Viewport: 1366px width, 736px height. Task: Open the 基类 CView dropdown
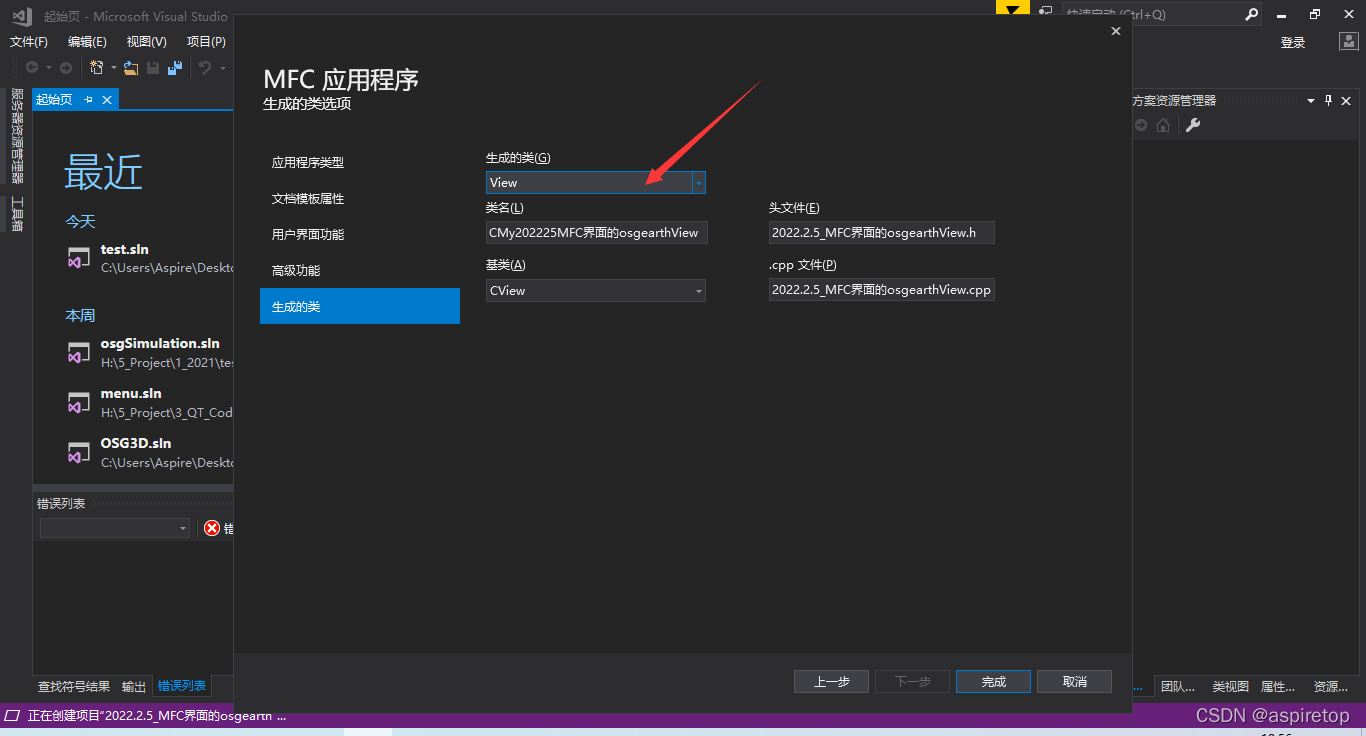click(699, 290)
